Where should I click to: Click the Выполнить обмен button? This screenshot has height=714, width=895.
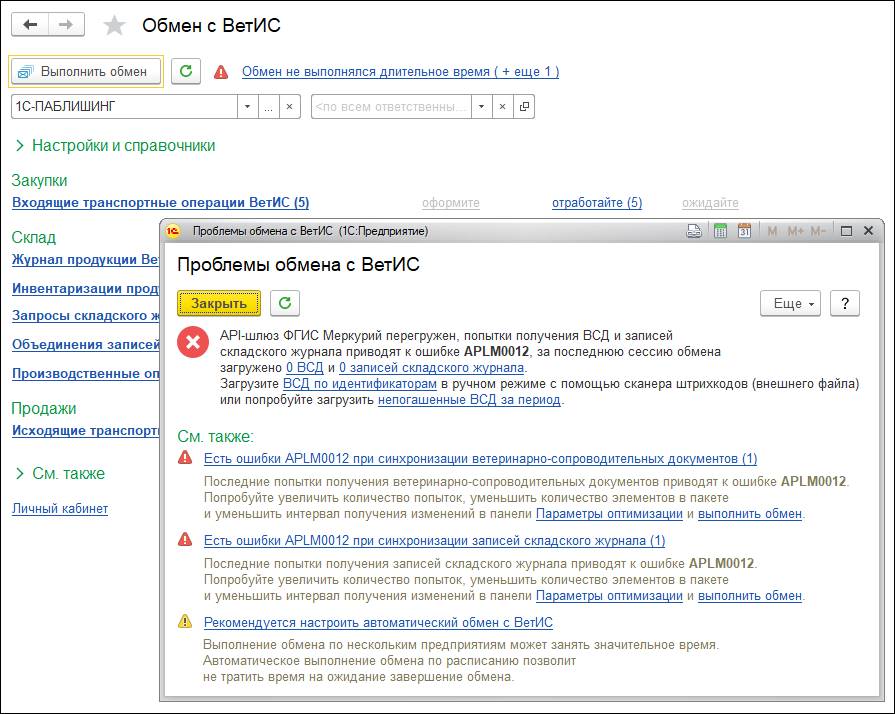[86, 71]
